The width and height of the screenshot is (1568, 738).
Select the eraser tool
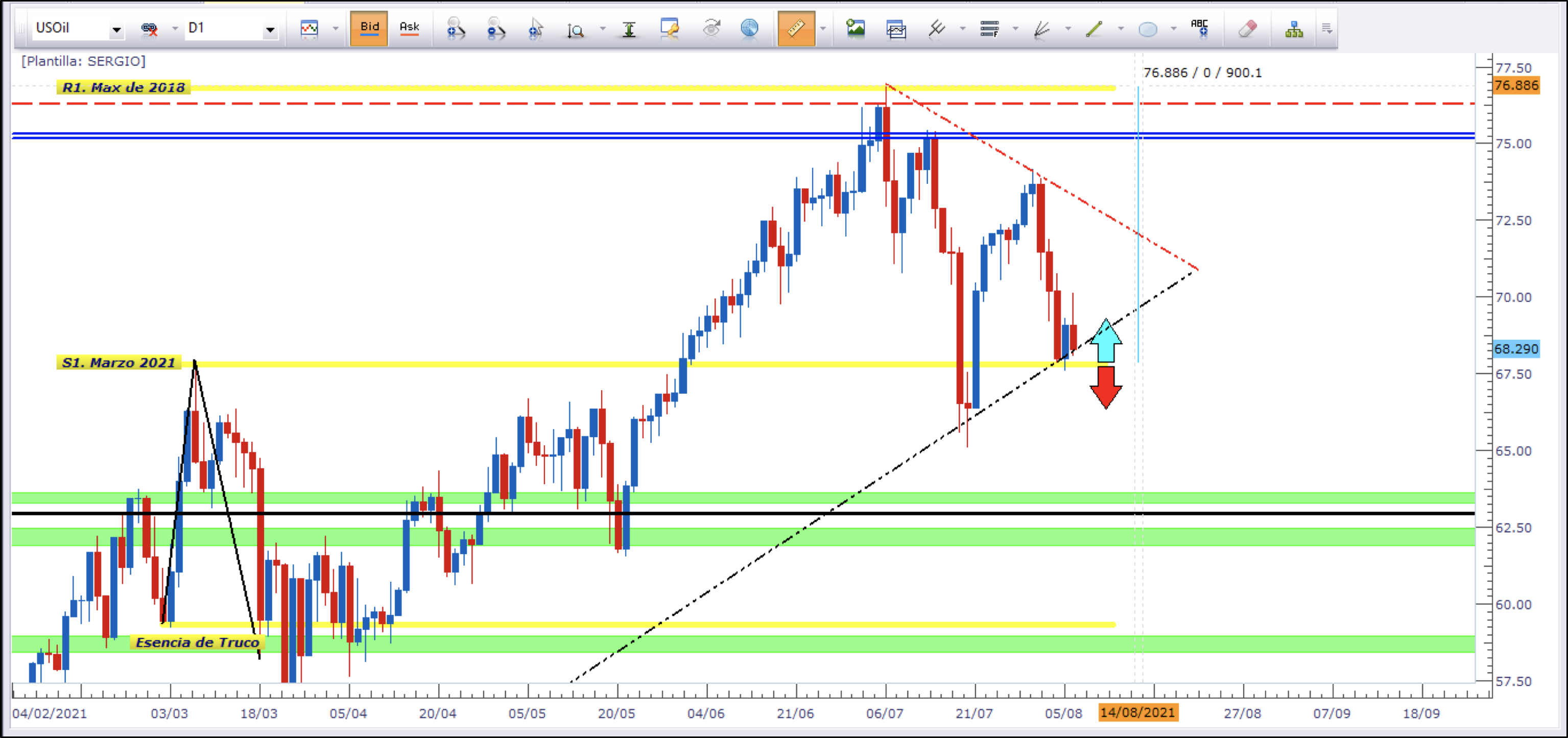pos(1247,28)
